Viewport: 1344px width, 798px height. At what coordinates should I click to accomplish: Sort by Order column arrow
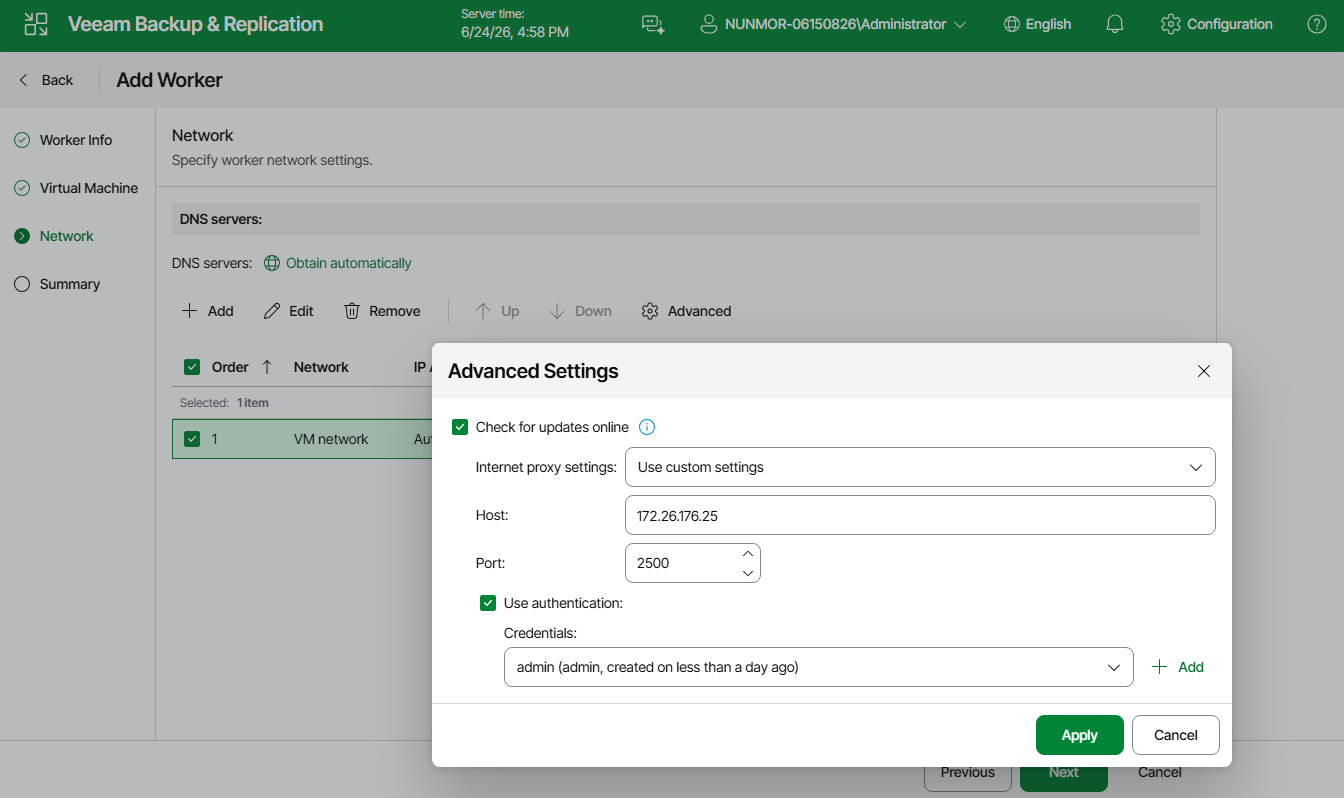pos(267,367)
